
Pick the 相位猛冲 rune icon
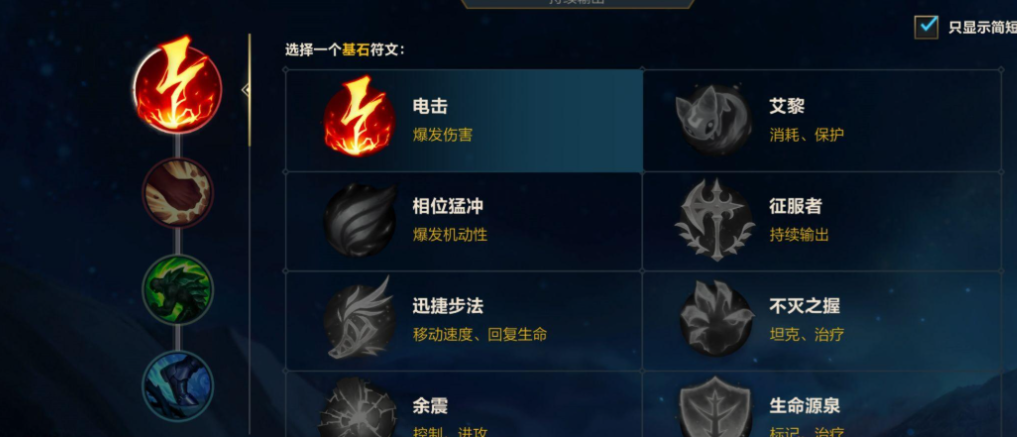tap(359, 220)
